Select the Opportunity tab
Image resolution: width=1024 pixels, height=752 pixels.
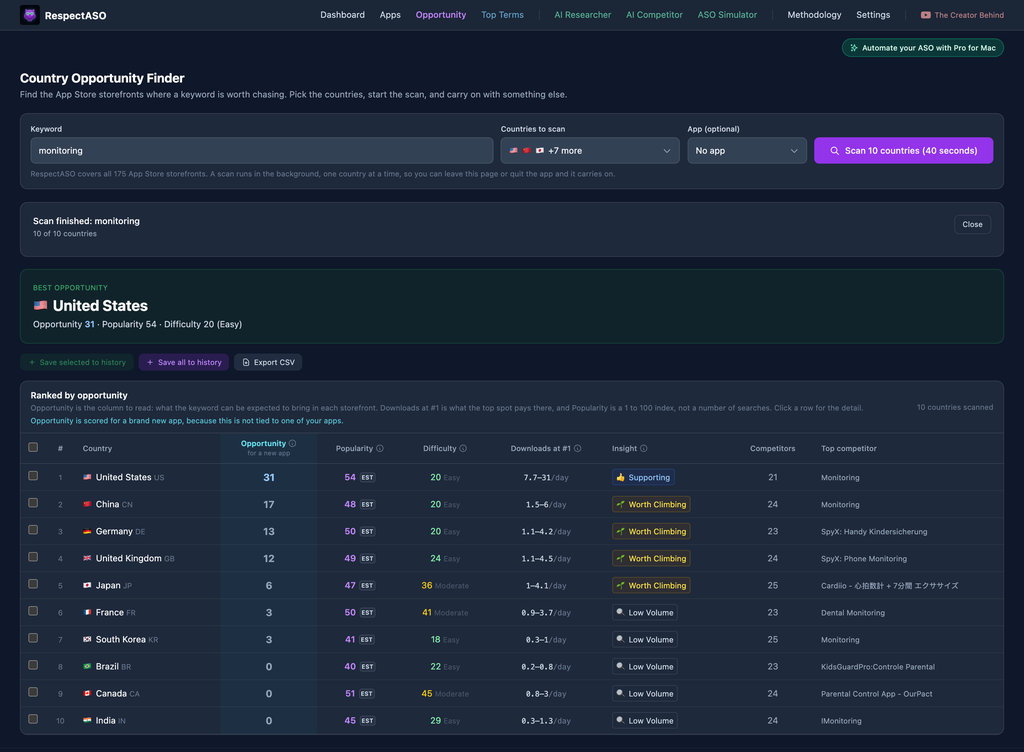pyautogui.click(x=441, y=15)
